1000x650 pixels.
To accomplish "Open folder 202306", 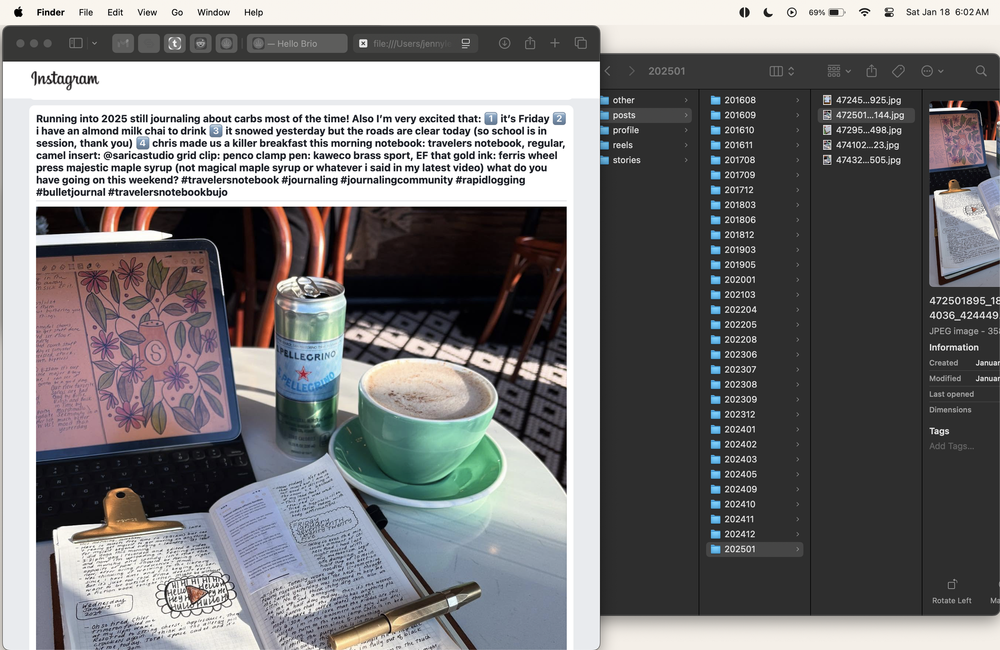I will (x=754, y=355).
